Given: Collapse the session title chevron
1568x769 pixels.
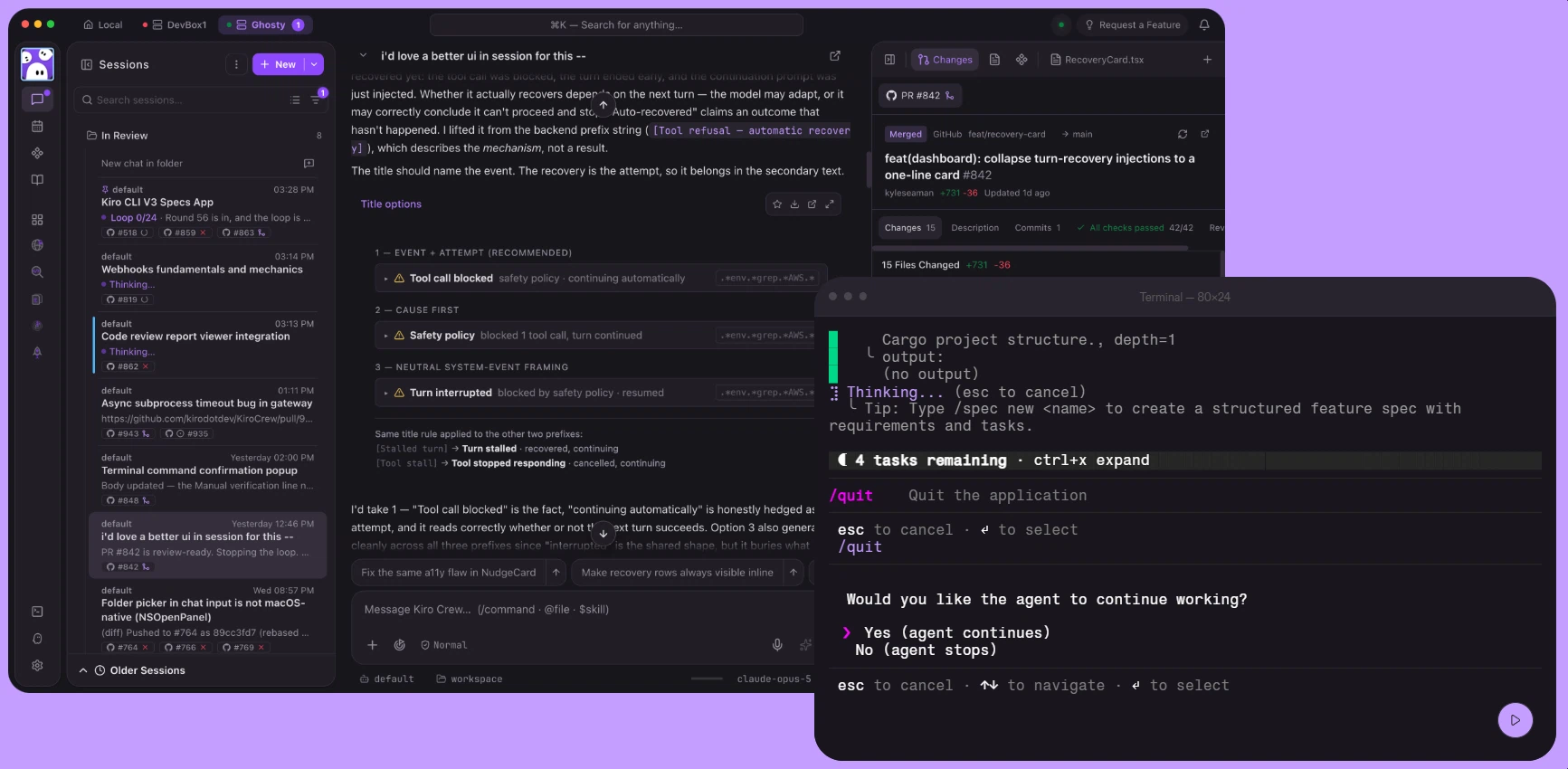Looking at the screenshot, I should [x=364, y=56].
